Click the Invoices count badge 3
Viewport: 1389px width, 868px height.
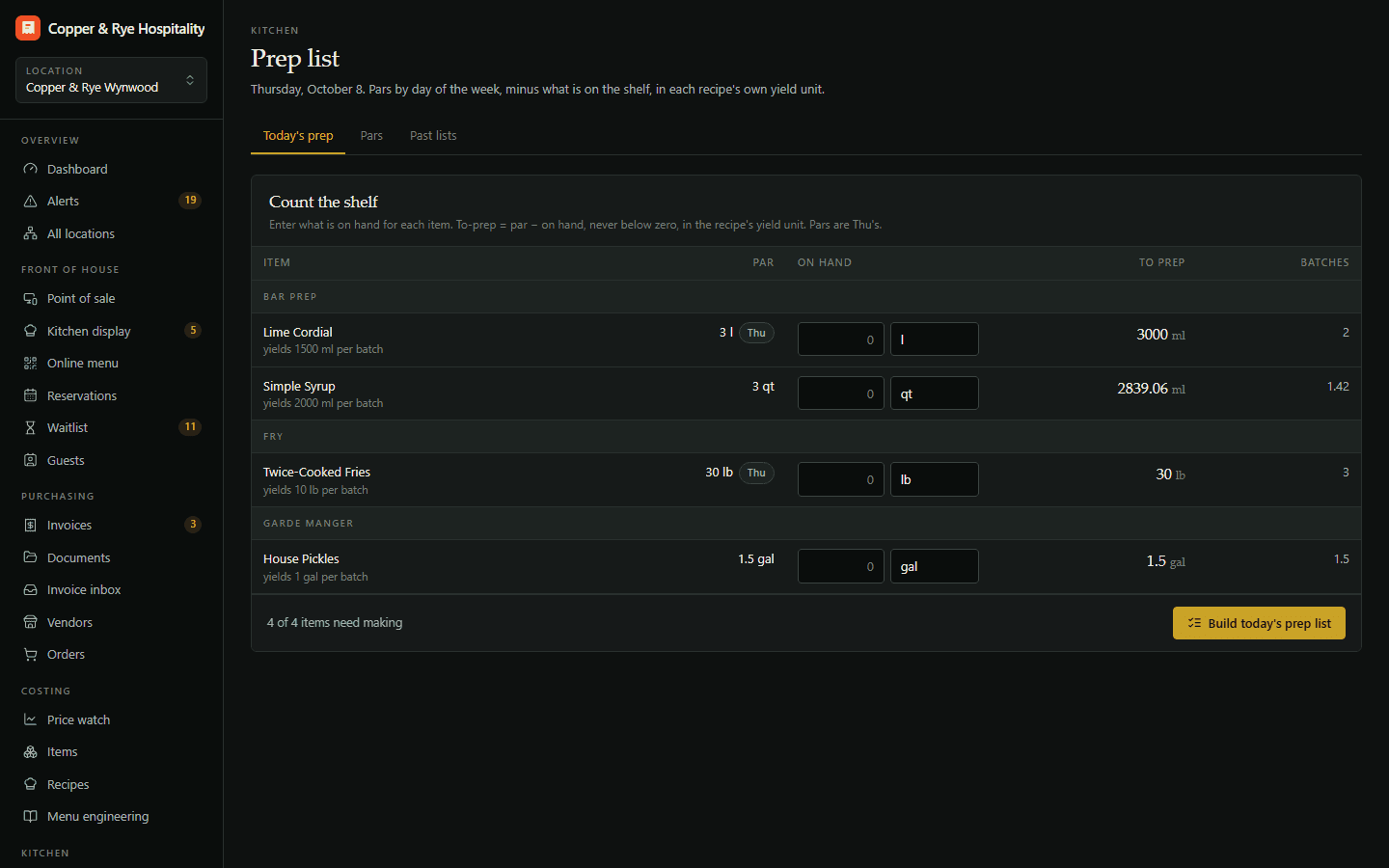click(x=193, y=525)
